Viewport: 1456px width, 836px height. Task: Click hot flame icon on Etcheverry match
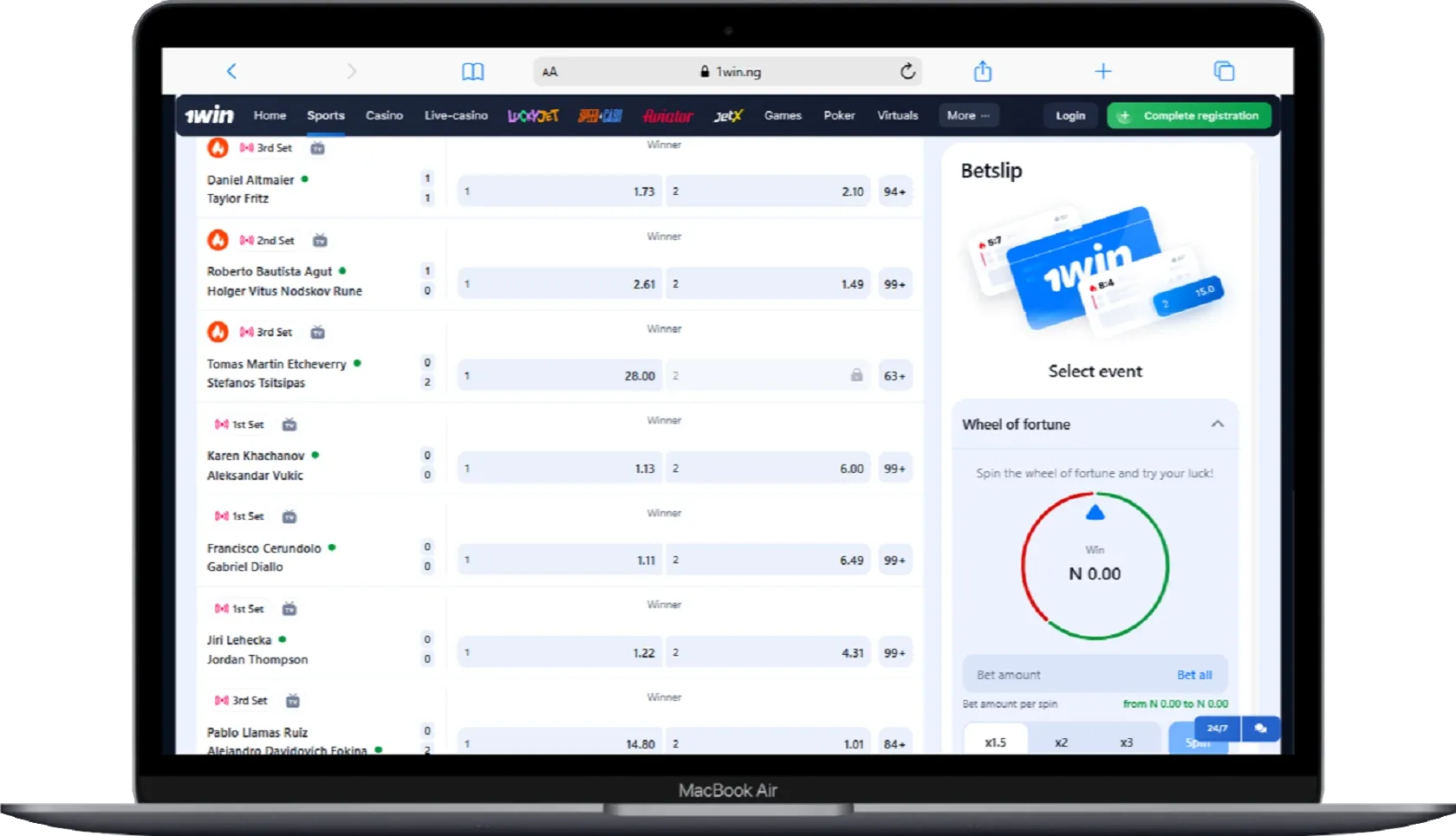click(x=218, y=331)
